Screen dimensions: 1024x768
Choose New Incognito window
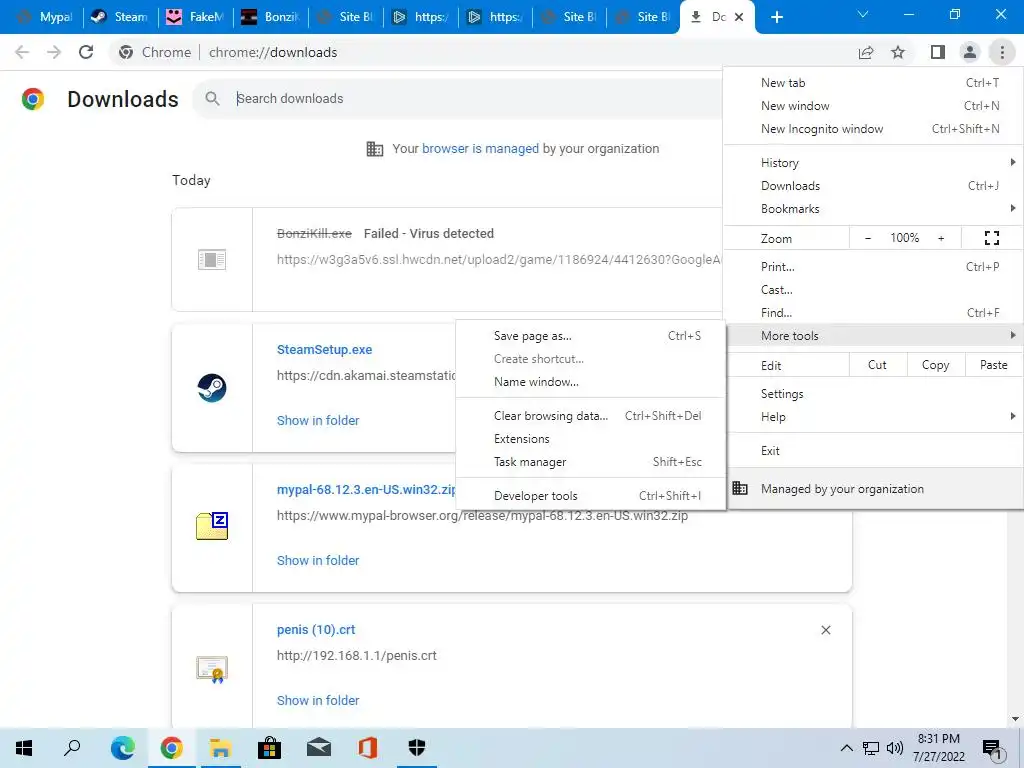pyautogui.click(x=873, y=129)
